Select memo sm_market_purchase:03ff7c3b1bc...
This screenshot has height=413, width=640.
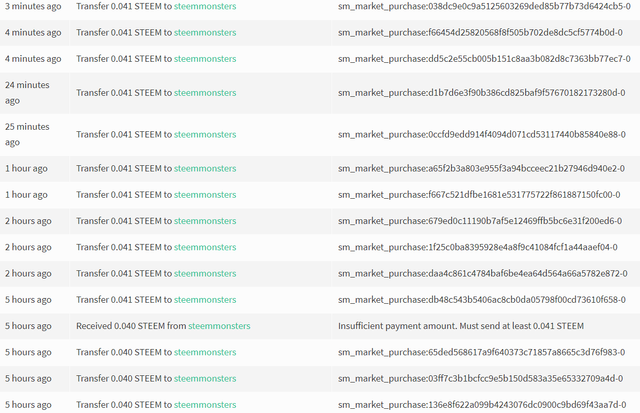[480, 378]
